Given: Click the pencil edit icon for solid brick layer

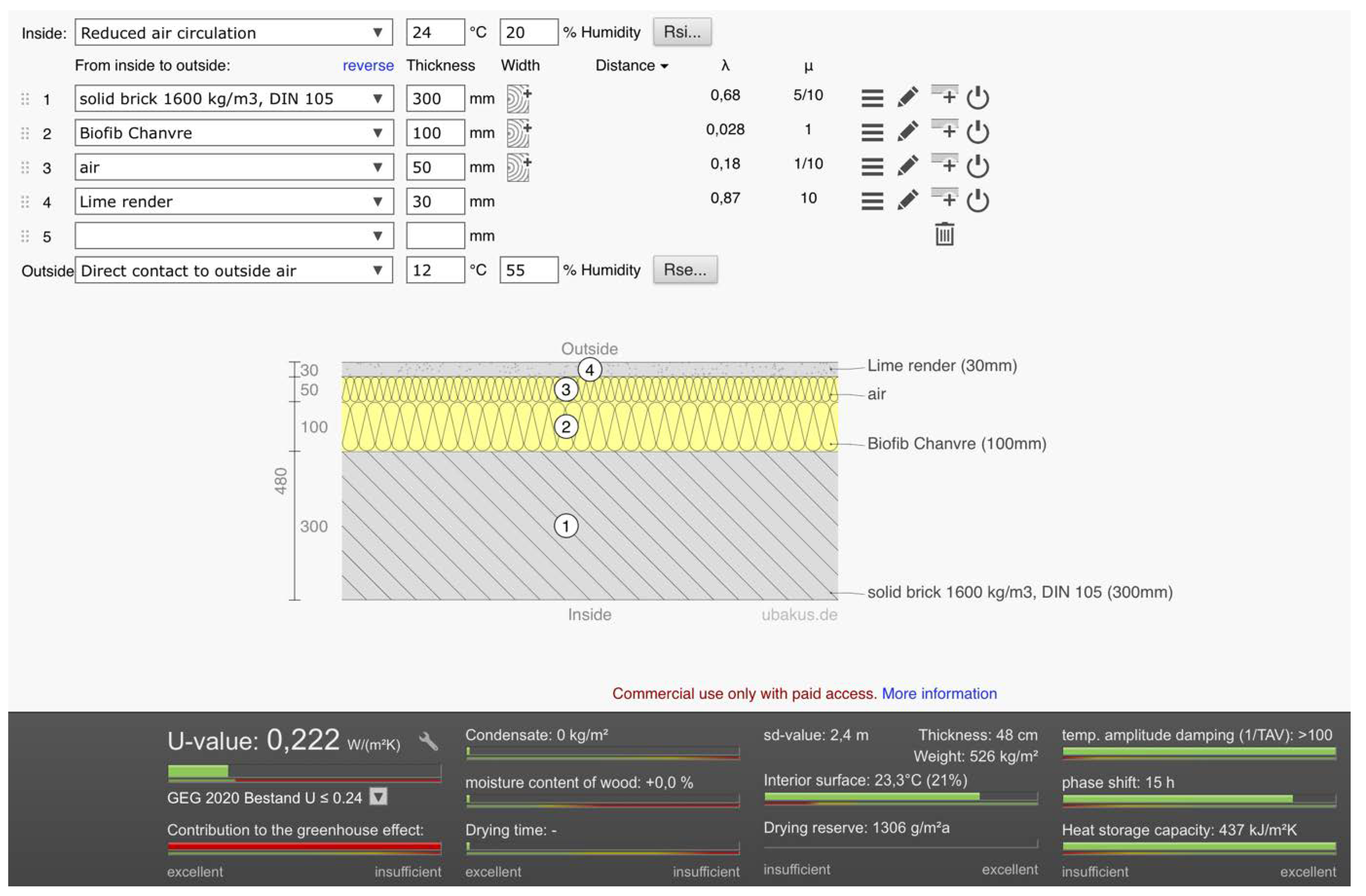Looking at the screenshot, I should tap(908, 97).
